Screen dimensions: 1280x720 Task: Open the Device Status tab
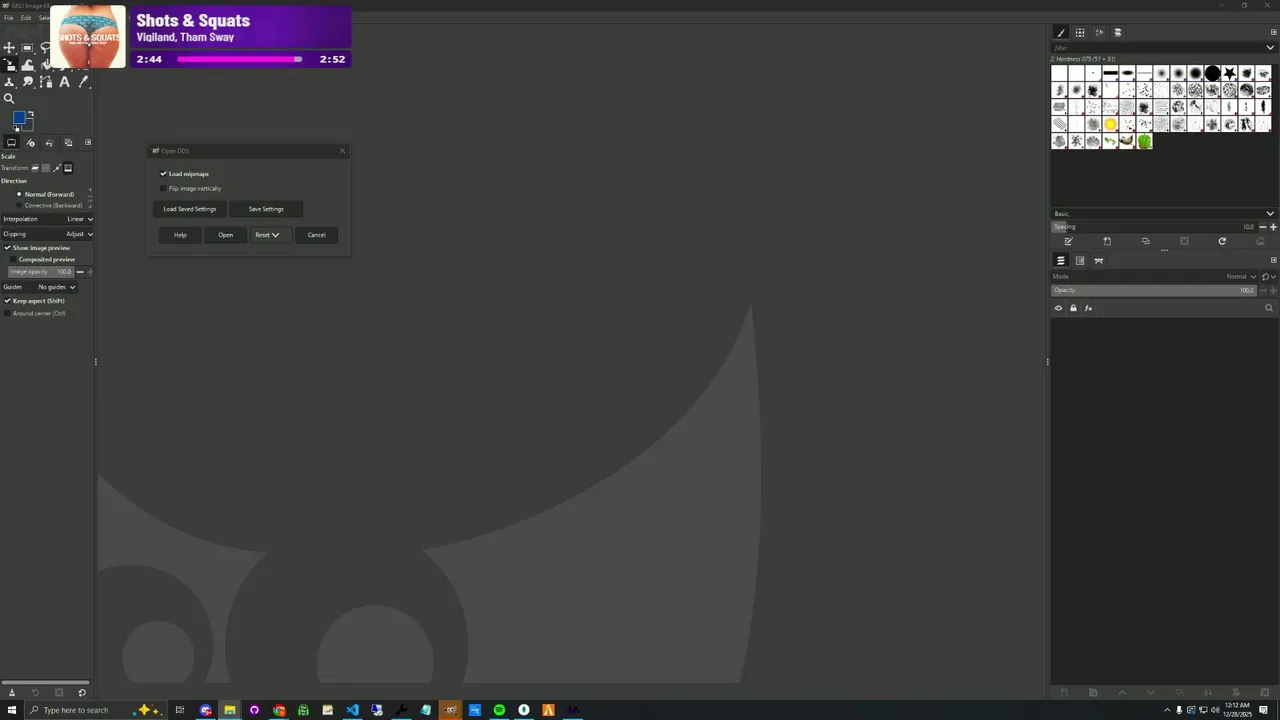click(30, 143)
